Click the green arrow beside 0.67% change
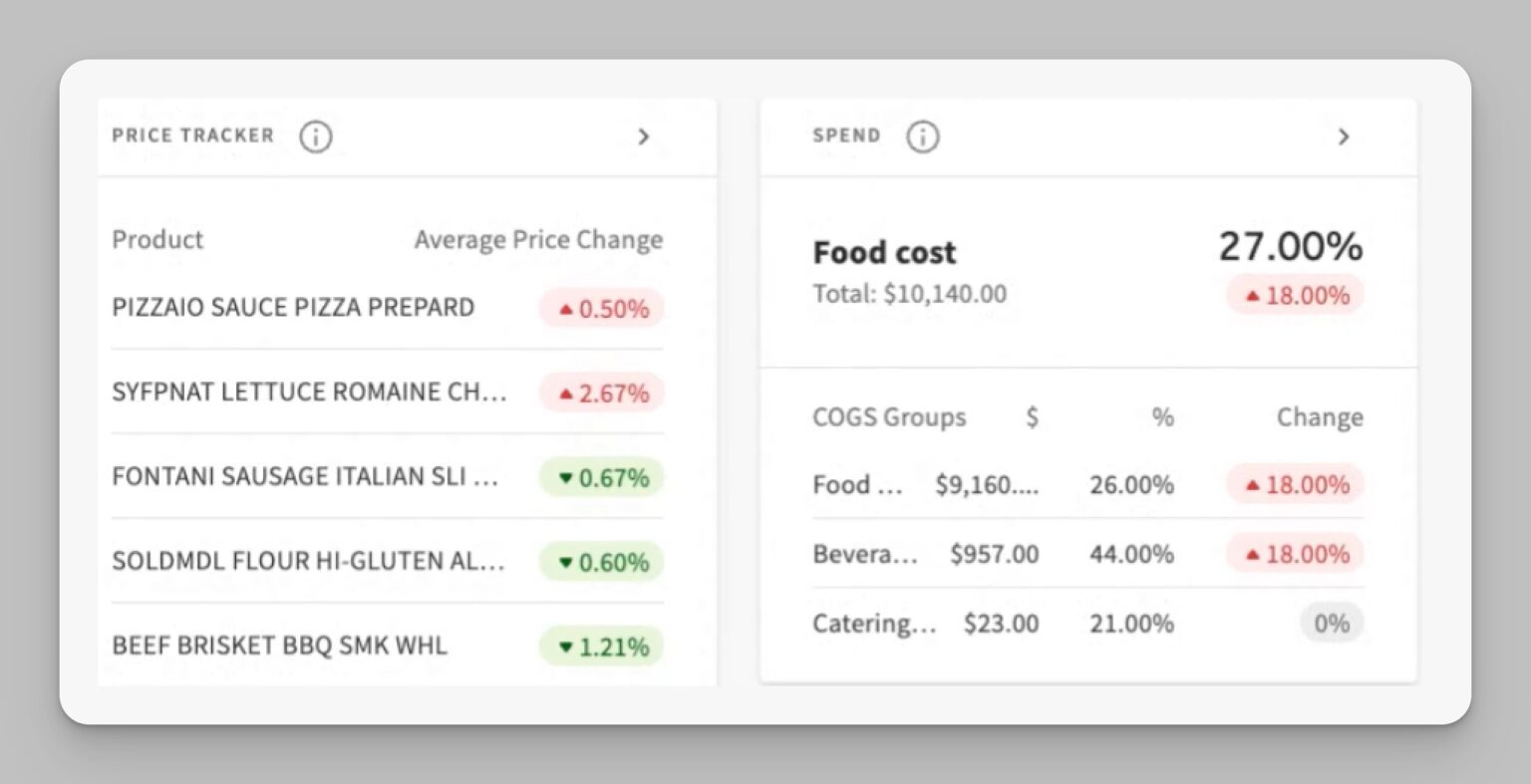The image size is (1531, 784). coord(567,478)
